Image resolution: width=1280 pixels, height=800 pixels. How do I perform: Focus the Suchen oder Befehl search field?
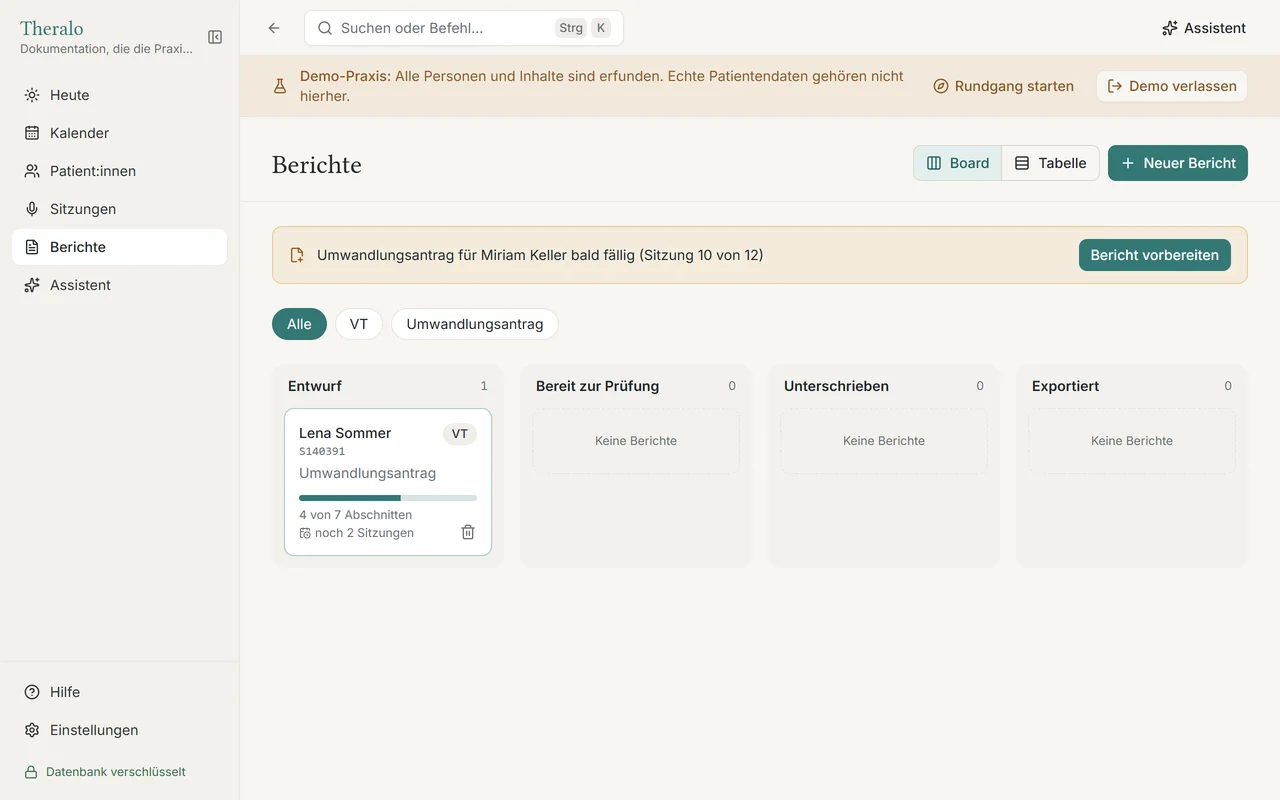pos(464,28)
